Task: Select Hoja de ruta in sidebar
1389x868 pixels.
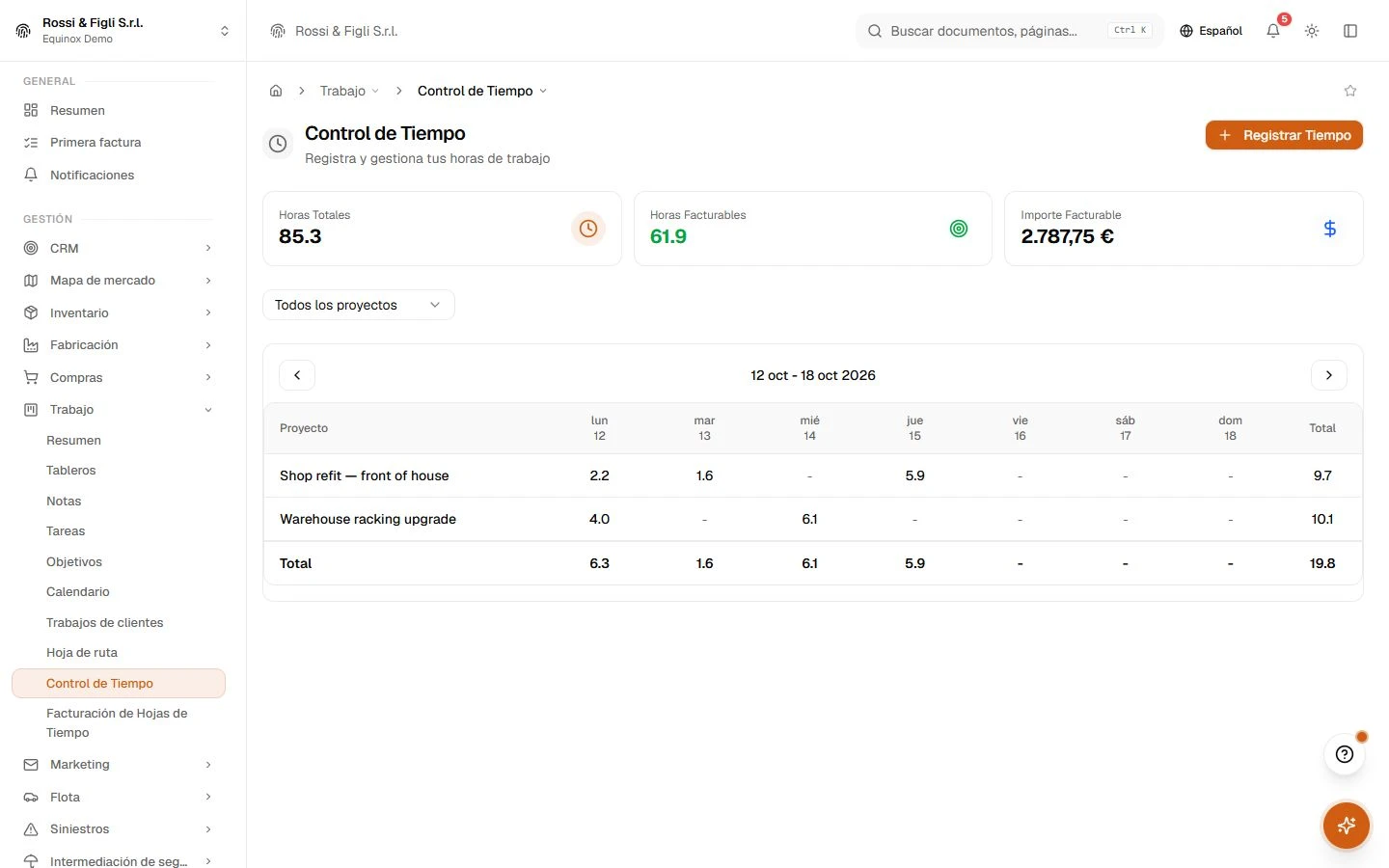Action: click(x=119, y=653)
